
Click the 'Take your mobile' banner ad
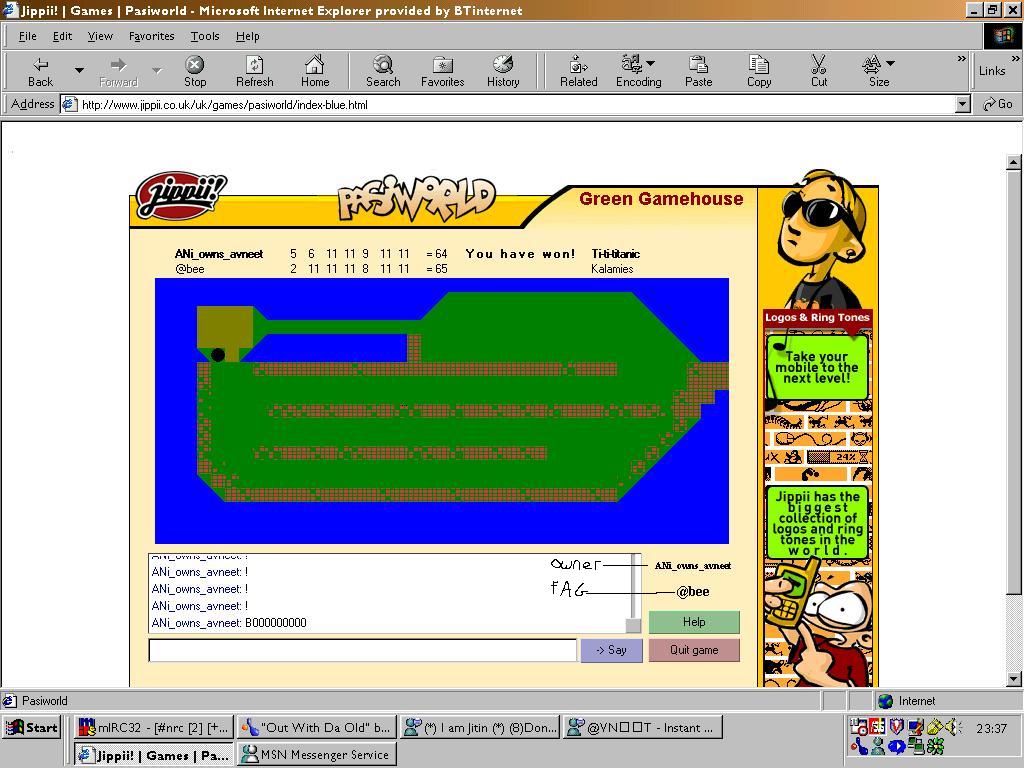pos(816,367)
